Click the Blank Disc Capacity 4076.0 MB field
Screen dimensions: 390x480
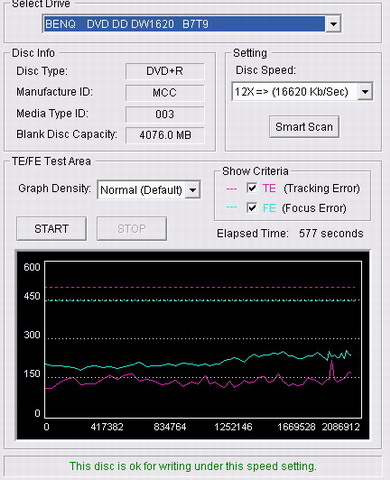(x=165, y=135)
